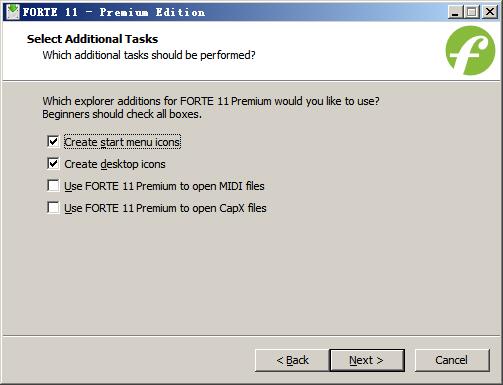Click the 'FORTE 11 - Premium Edition' title text
Image resolution: width=503 pixels, height=385 pixels.
(x=114, y=12)
